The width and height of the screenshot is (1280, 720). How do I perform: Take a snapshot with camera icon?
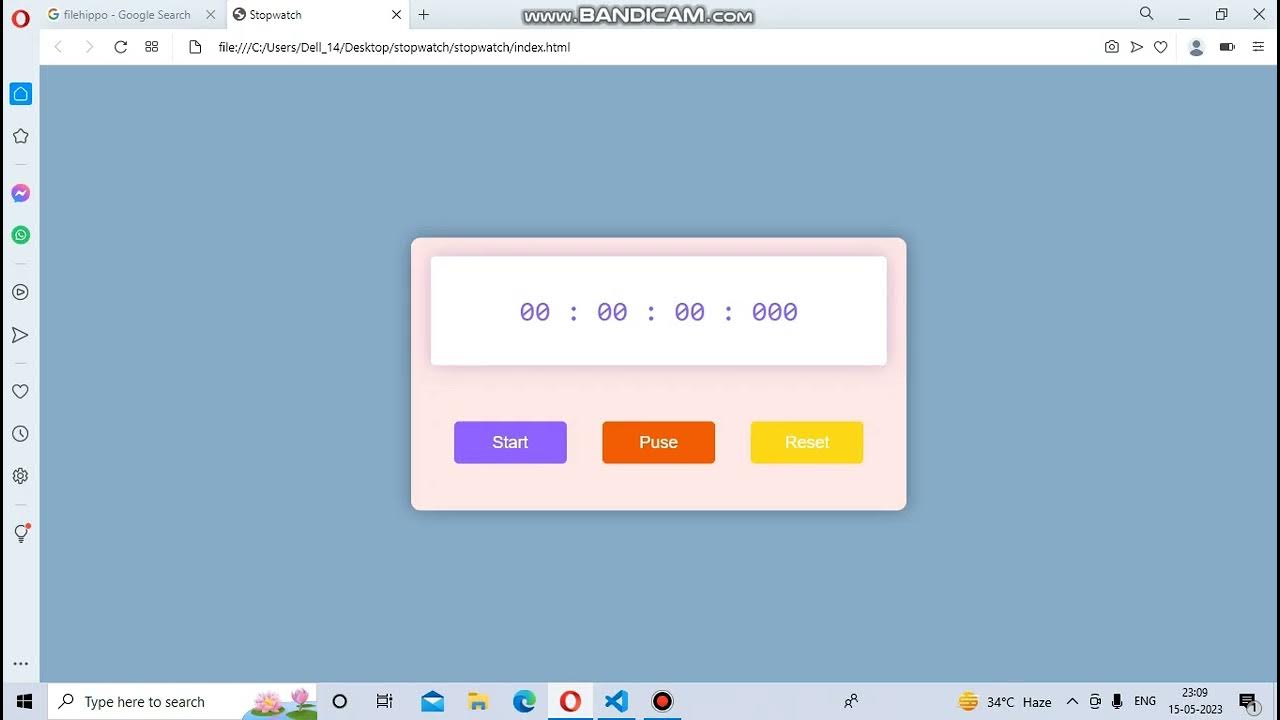pyautogui.click(x=1112, y=47)
